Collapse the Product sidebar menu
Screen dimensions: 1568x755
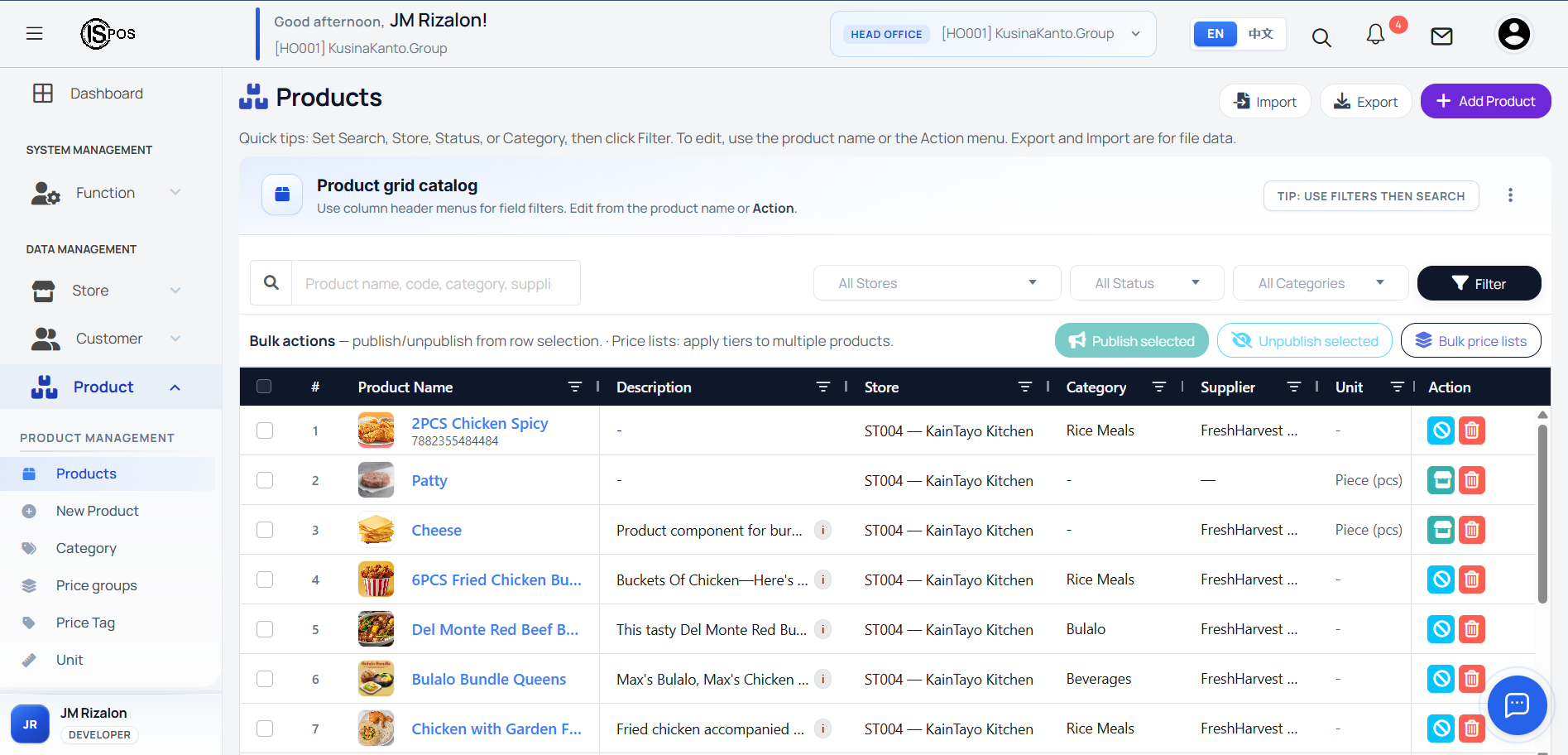(111, 387)
